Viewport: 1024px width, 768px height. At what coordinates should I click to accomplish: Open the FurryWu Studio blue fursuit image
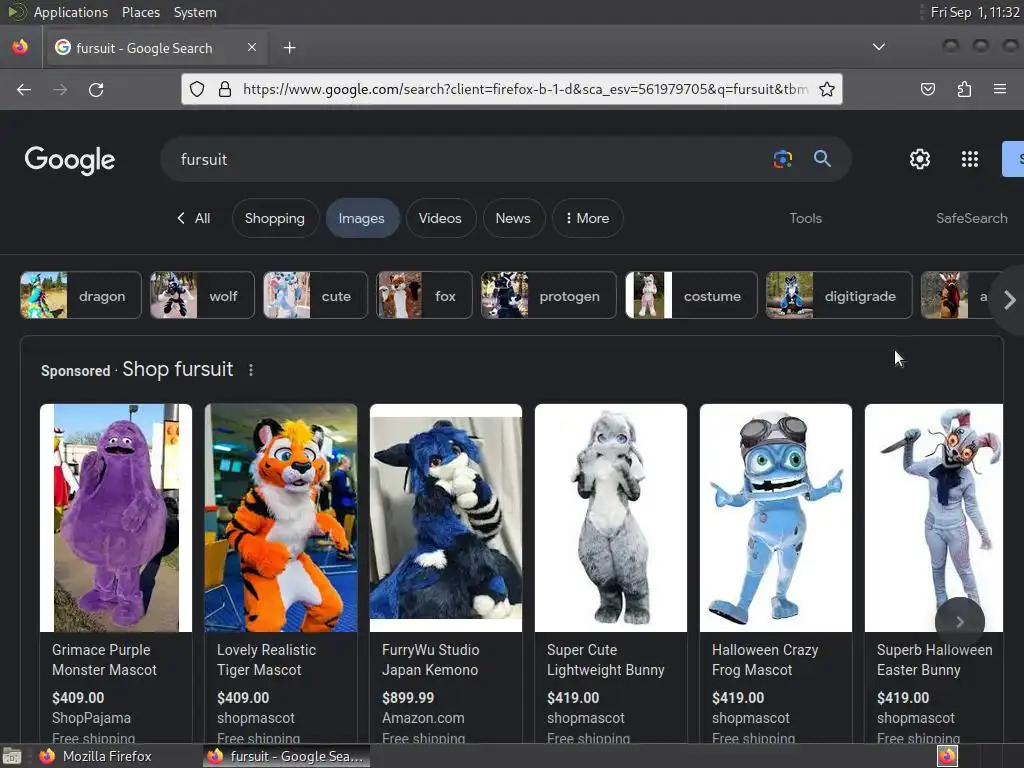pos(446,518)
